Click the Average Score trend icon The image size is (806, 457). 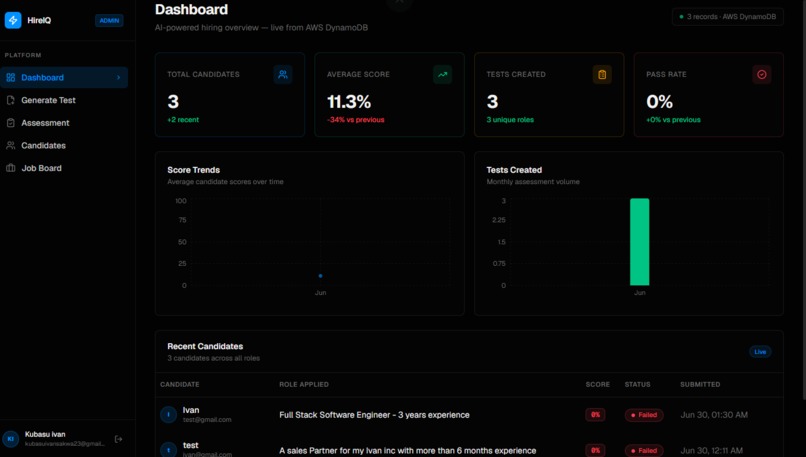pos(442,75)
